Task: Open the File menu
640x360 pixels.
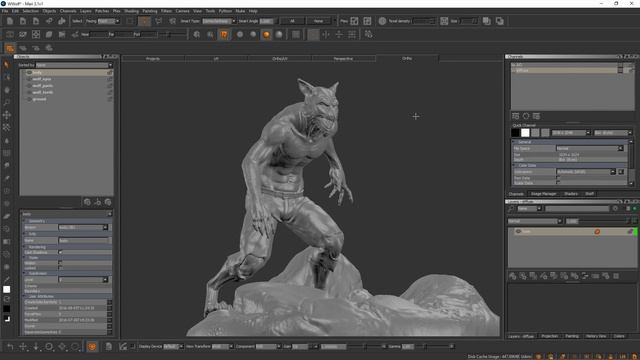Action: [5, 11]
